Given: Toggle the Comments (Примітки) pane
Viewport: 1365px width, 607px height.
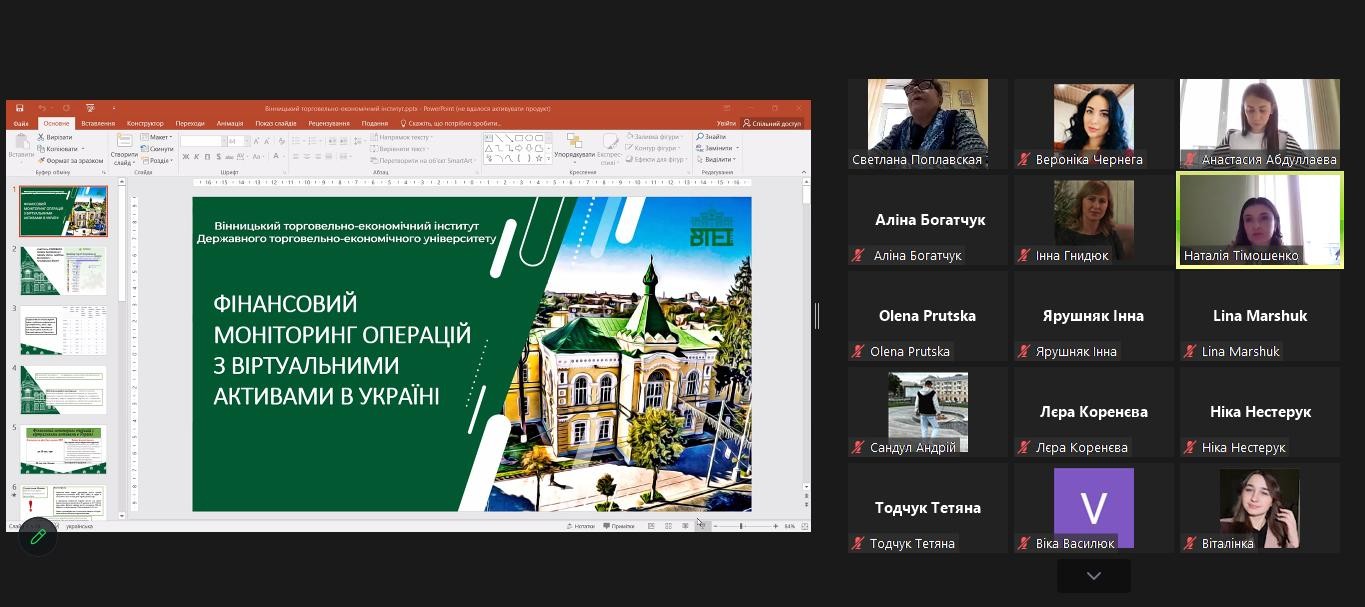Looking at the screenshot, I should click(617, 526).
